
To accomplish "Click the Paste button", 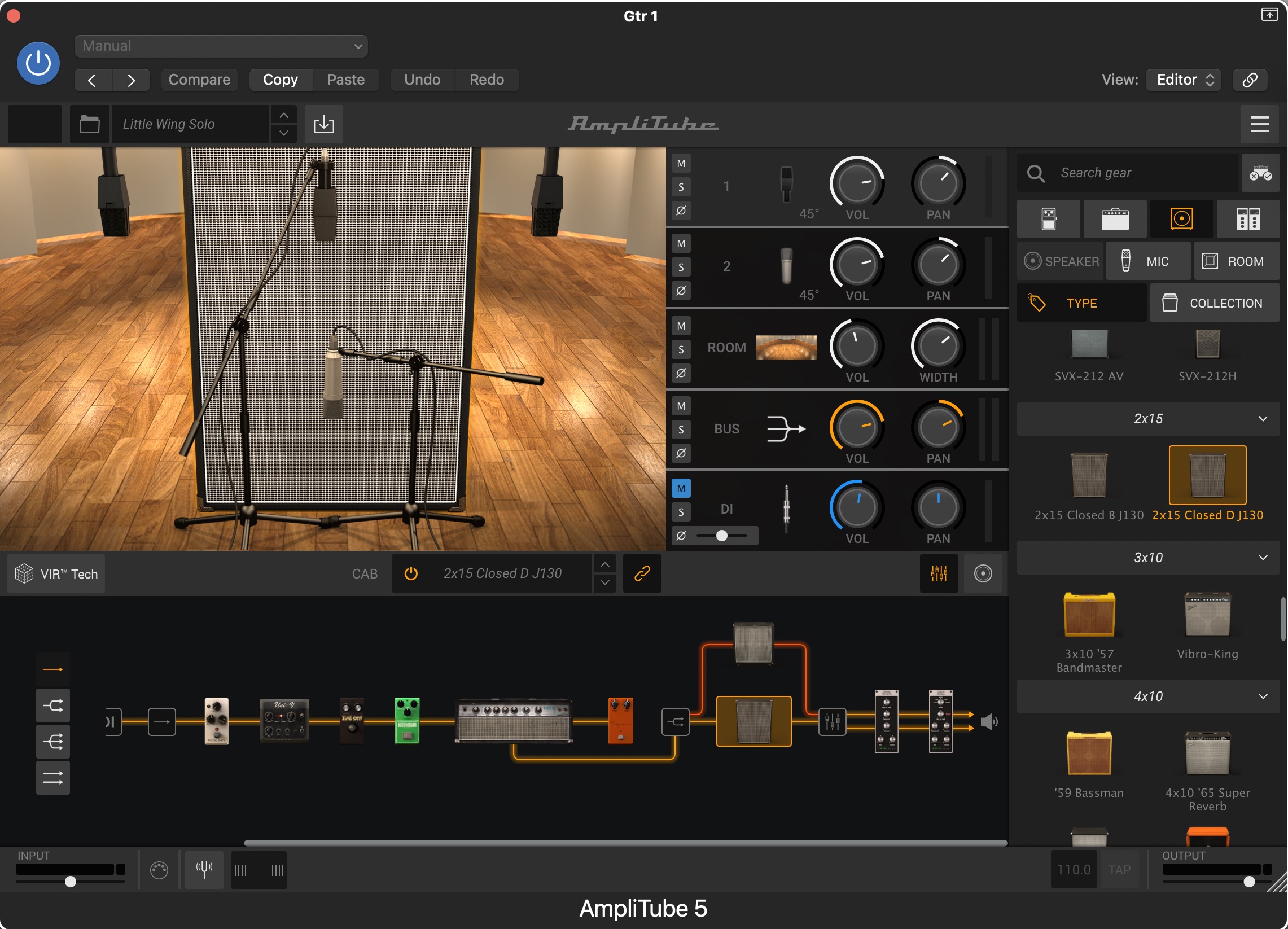I will coord(346,80).
